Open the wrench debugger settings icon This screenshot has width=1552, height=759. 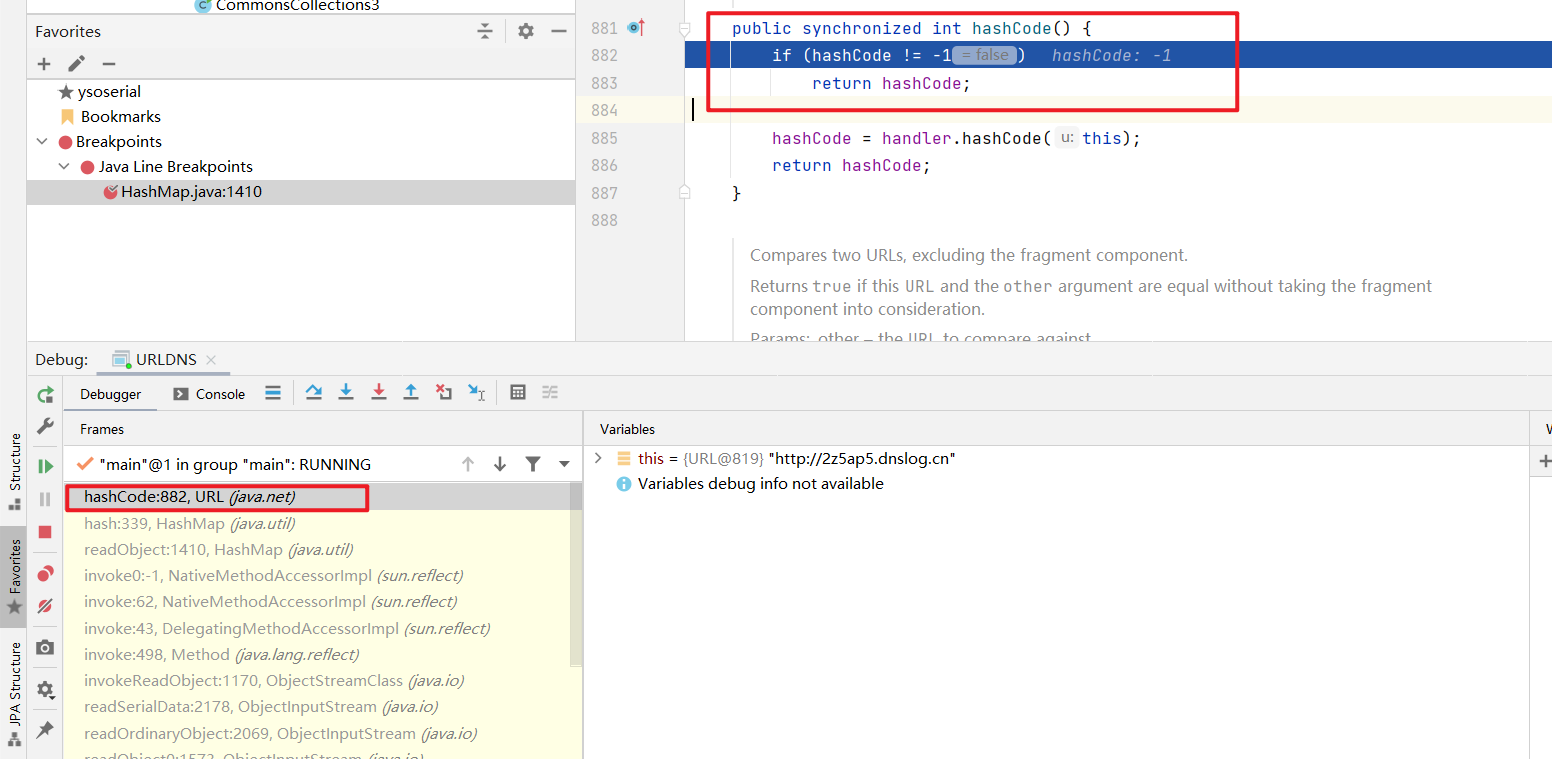coord(45,427)
